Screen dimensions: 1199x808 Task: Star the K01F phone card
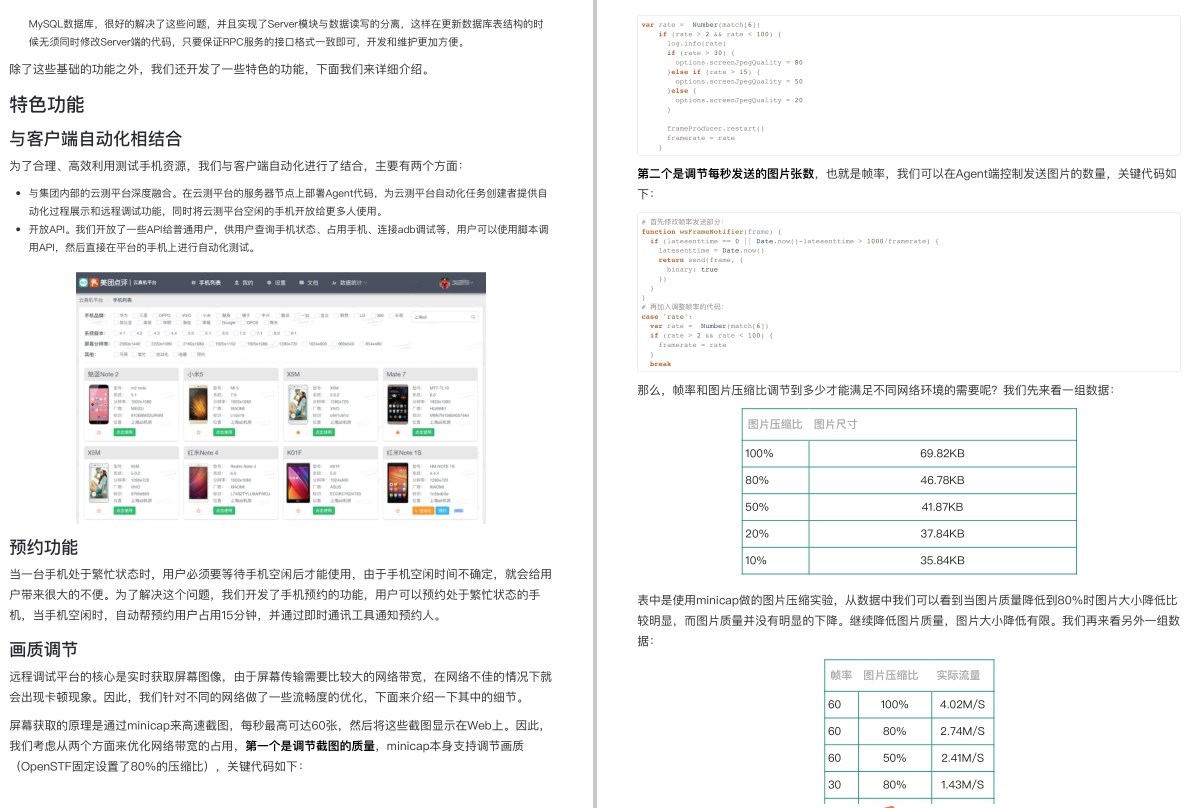pyautogui.click(x=298, y=511)
